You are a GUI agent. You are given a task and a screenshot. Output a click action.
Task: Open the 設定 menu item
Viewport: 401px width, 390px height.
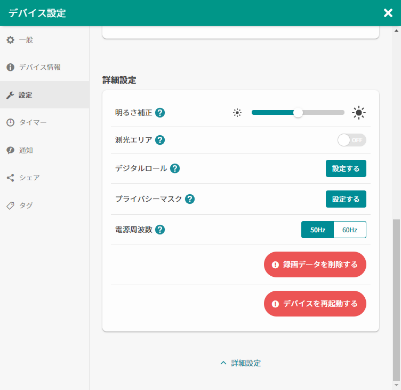[x=45, y=95]
